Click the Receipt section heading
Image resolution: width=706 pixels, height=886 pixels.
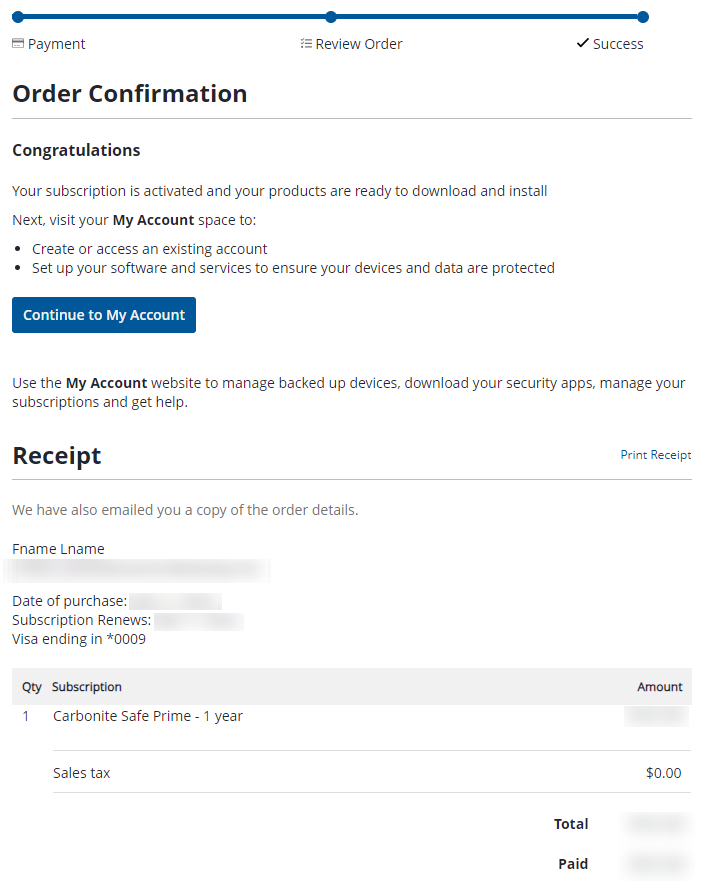[x=57, y=456]
